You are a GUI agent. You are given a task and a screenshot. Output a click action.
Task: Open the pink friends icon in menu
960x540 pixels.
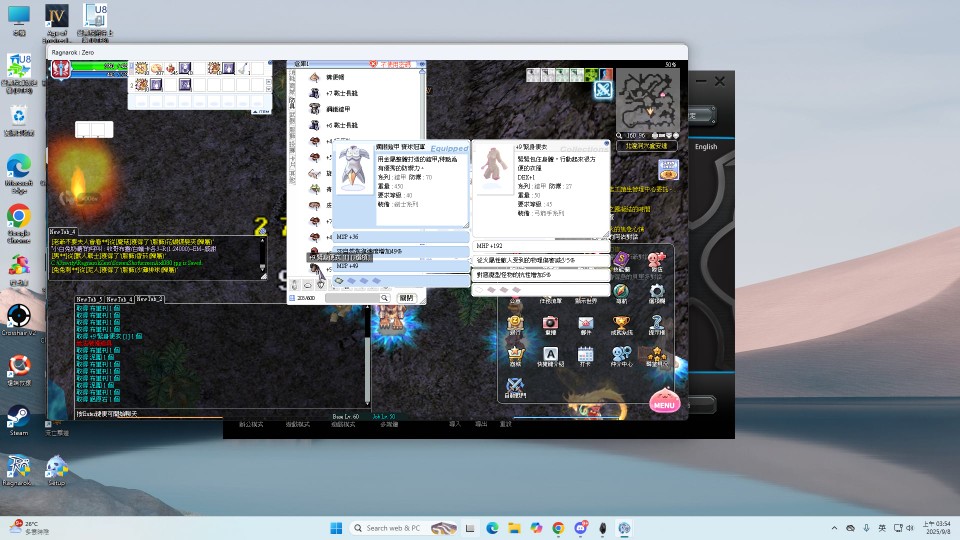(x=657, y=260)
